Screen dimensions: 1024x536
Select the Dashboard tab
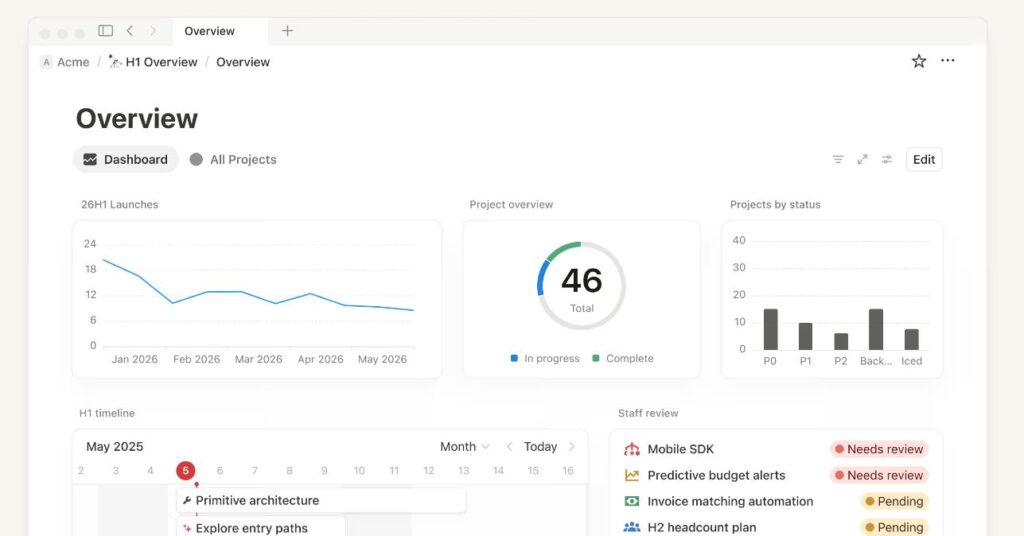click(x=126, y=160)
